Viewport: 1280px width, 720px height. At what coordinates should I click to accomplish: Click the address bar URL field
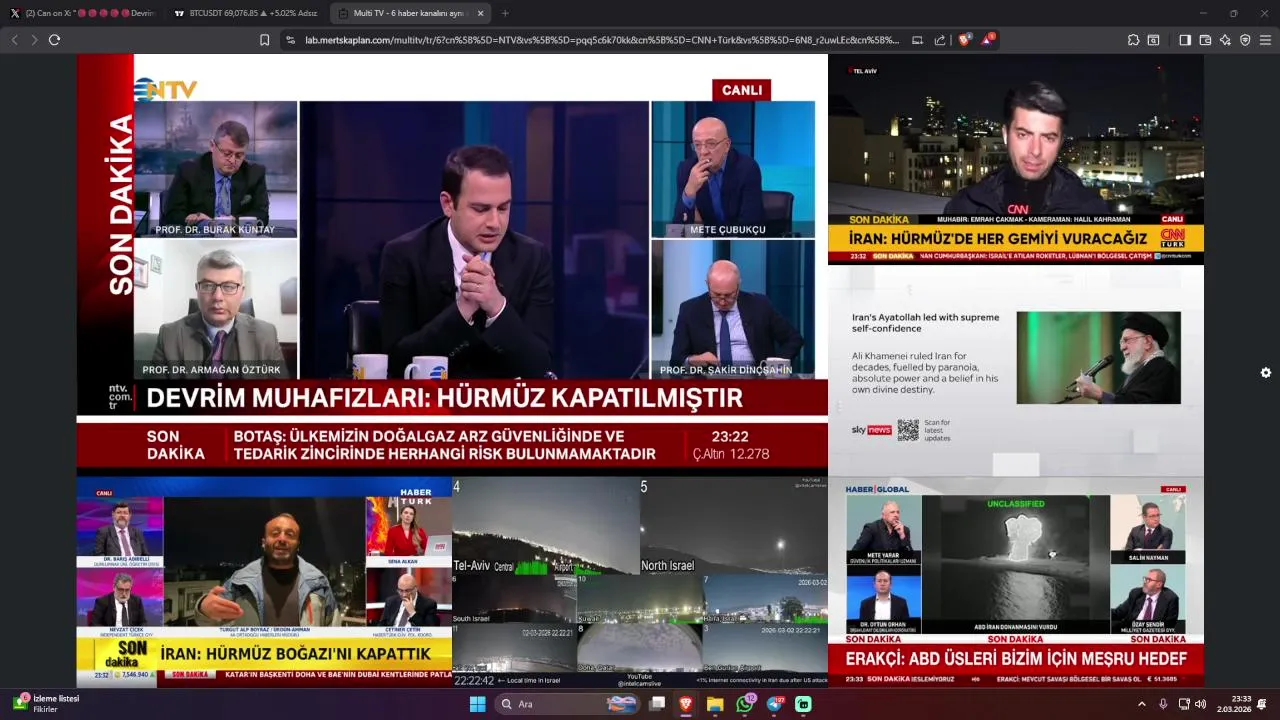coord(600,40)
